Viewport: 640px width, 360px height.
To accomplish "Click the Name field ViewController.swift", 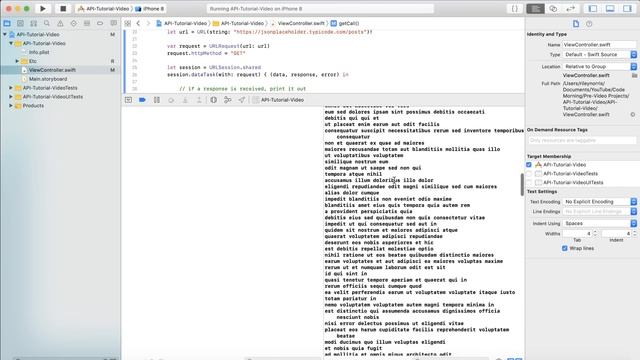I will (599, 44).
